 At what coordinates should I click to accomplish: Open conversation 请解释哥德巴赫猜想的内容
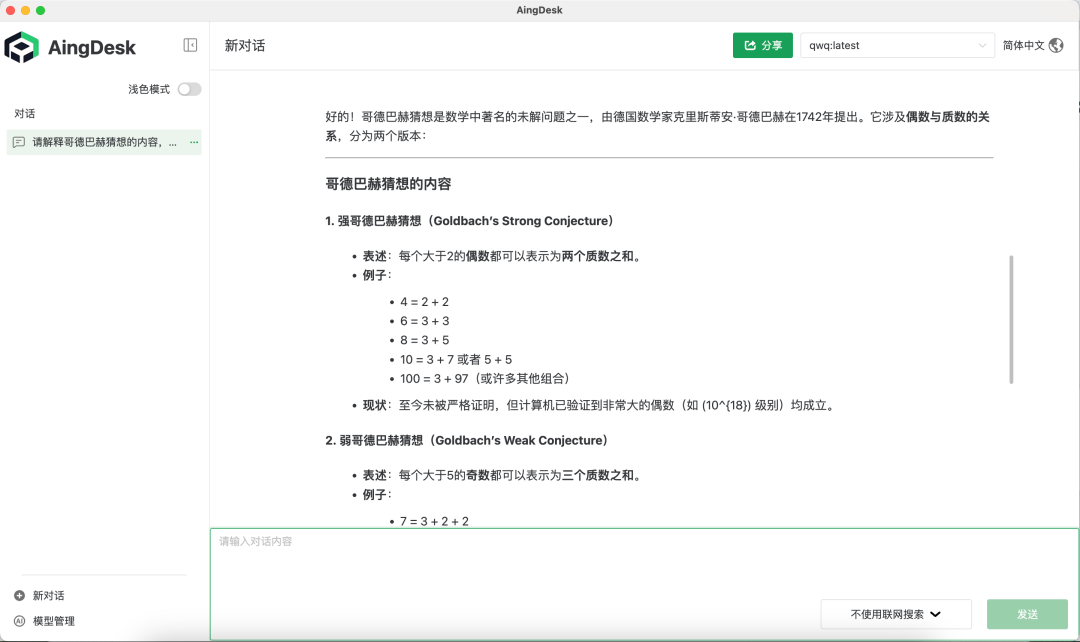tap(104, 143)
